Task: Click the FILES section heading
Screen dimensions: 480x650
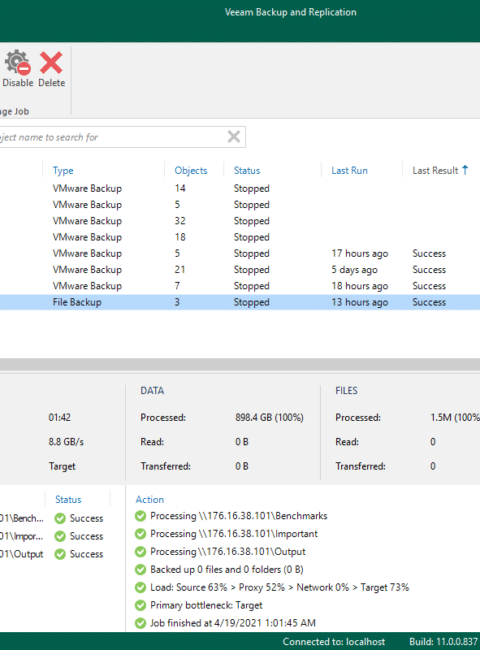Action: [346, 390]
